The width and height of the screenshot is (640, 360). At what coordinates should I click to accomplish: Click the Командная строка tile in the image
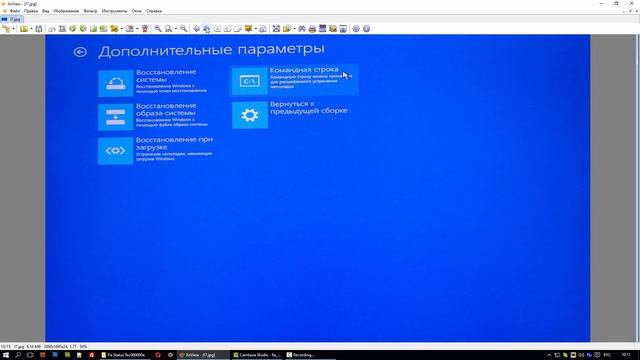(295, 80)
